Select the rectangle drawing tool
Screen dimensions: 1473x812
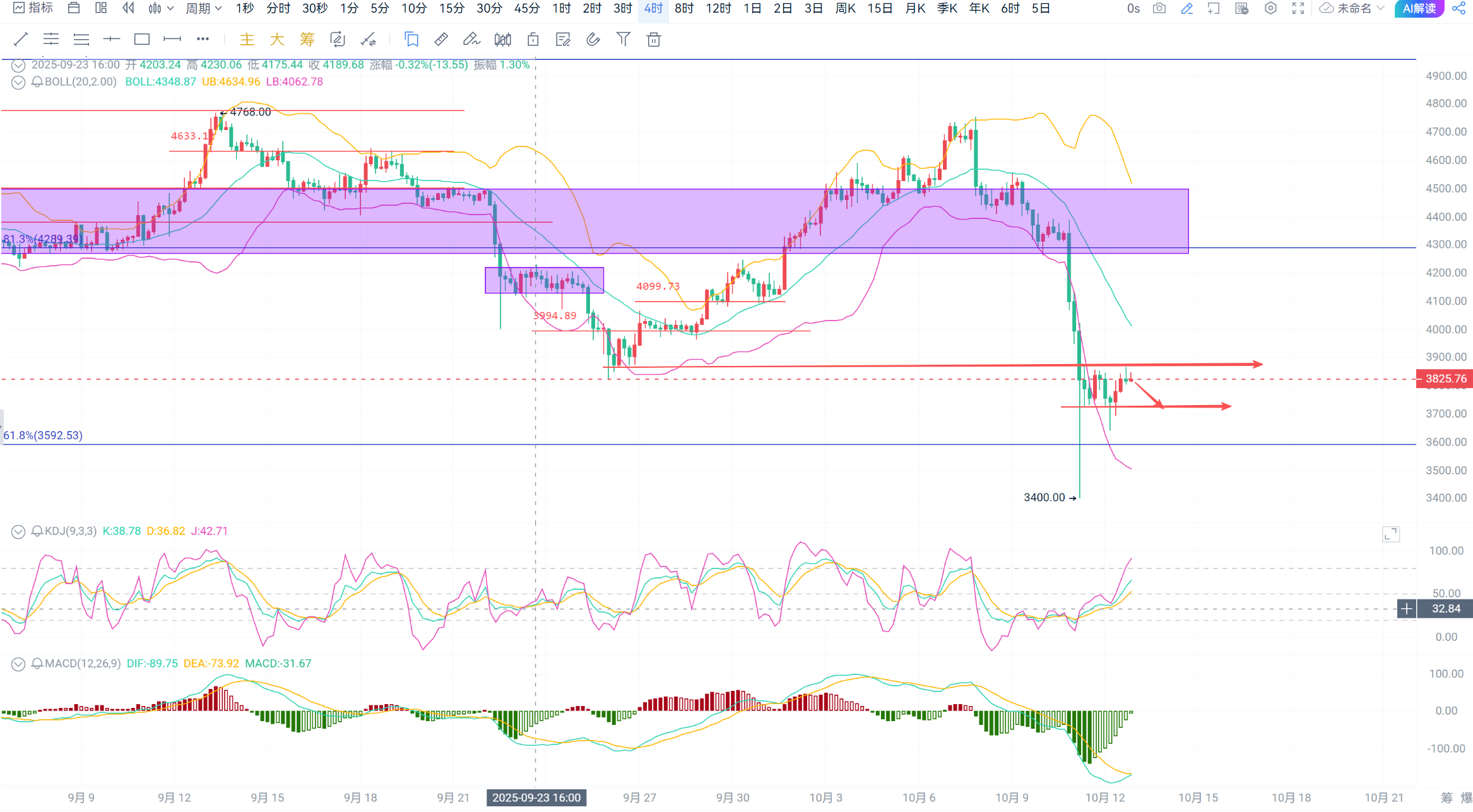tap(142, 40)
